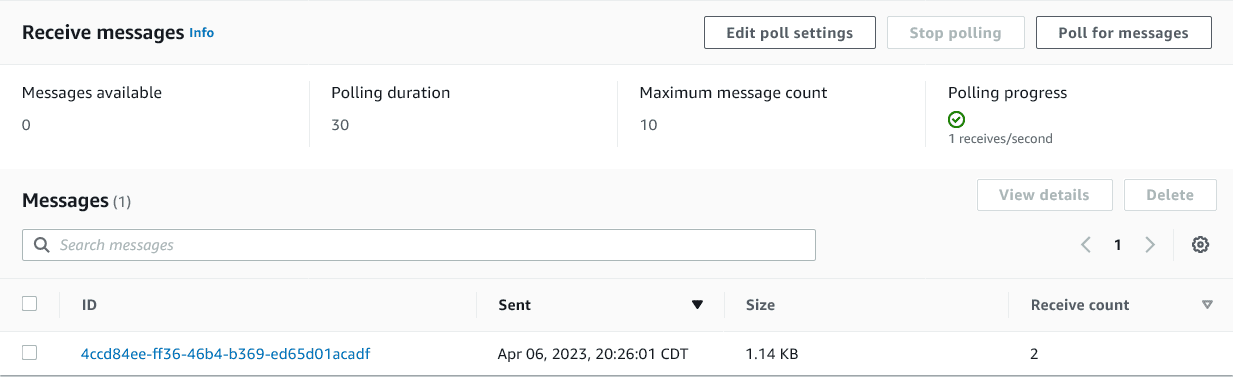Click the Stop polling button

pos(955,32)
